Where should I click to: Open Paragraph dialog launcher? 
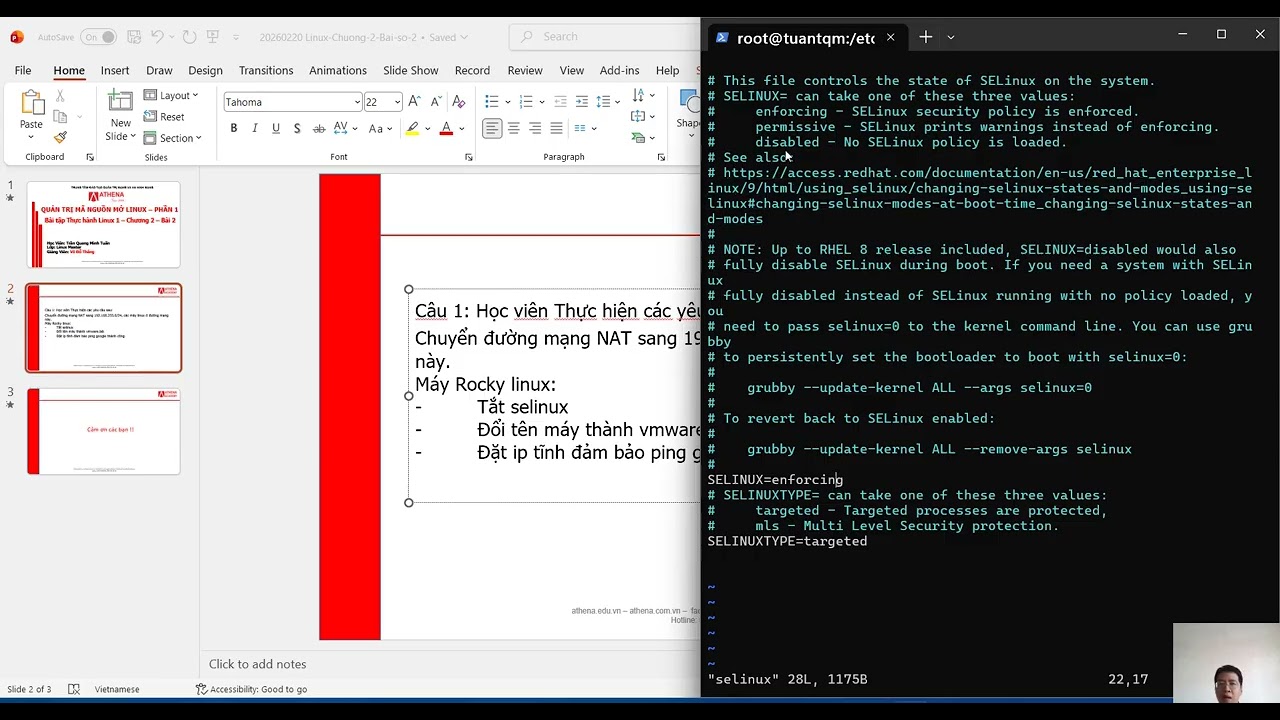[x=661, y=158]
